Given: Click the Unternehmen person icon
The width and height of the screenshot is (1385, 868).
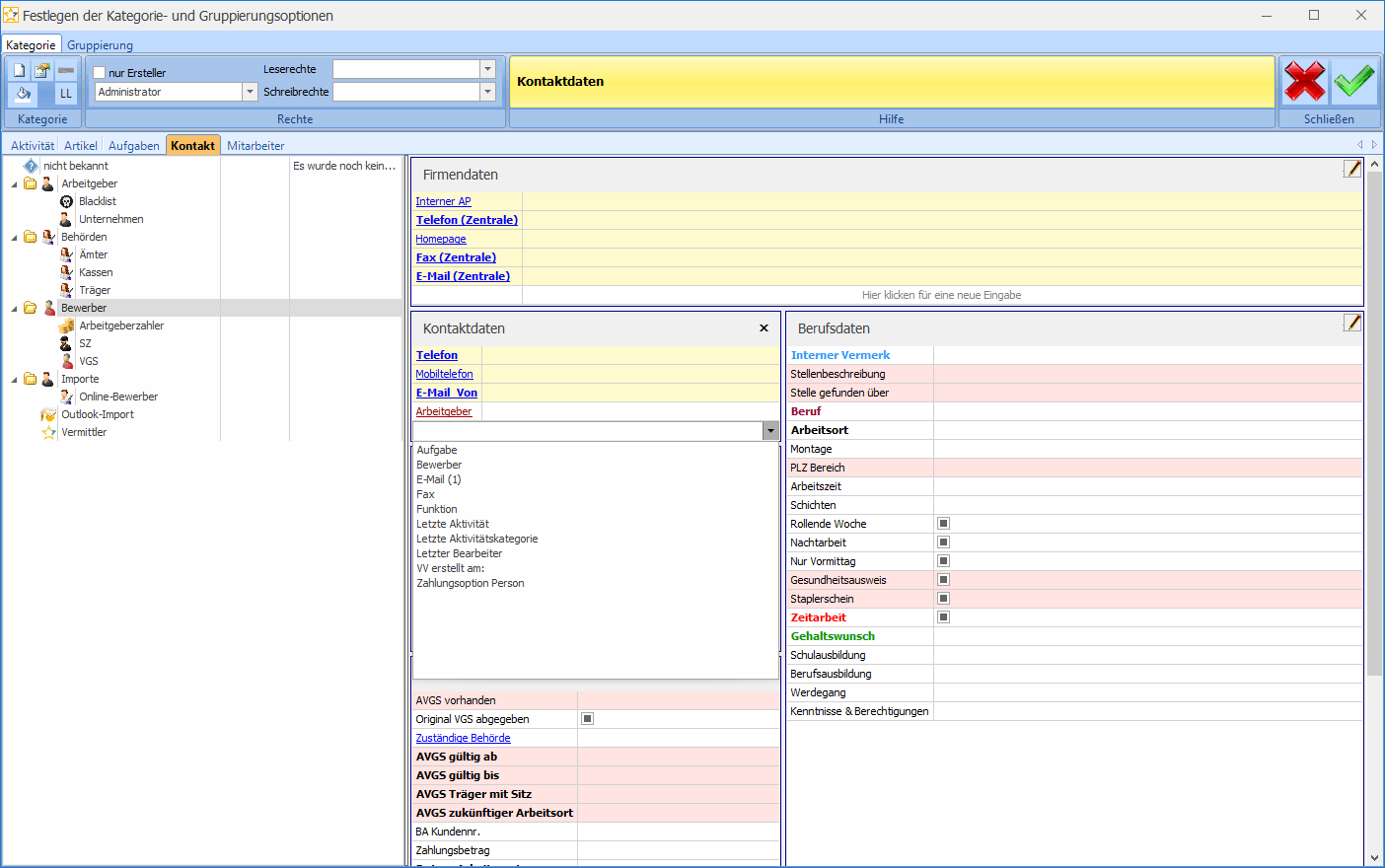Looking at the screenshot, I should (x=66, y=219).
